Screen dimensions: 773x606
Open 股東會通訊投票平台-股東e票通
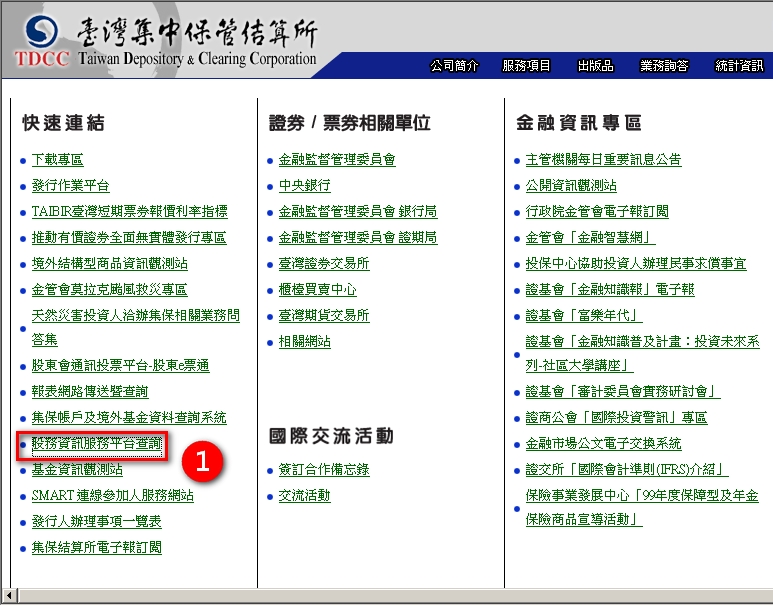[x=121, y=365]
